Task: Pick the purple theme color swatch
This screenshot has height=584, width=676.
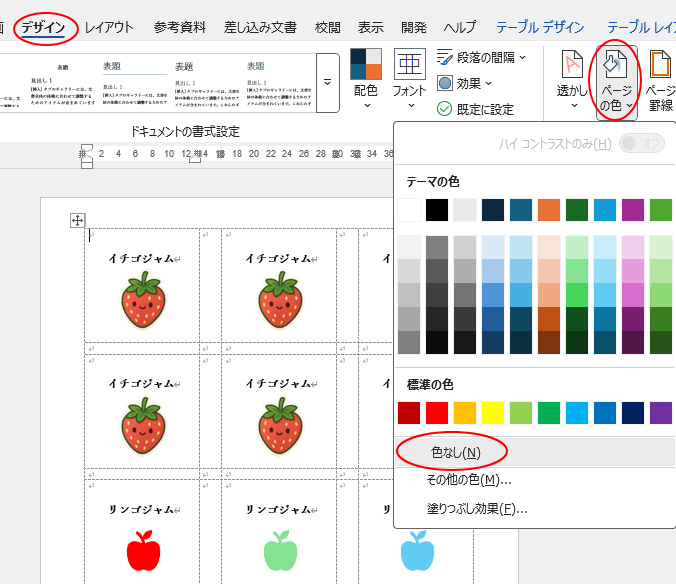Action: (633, 210)
